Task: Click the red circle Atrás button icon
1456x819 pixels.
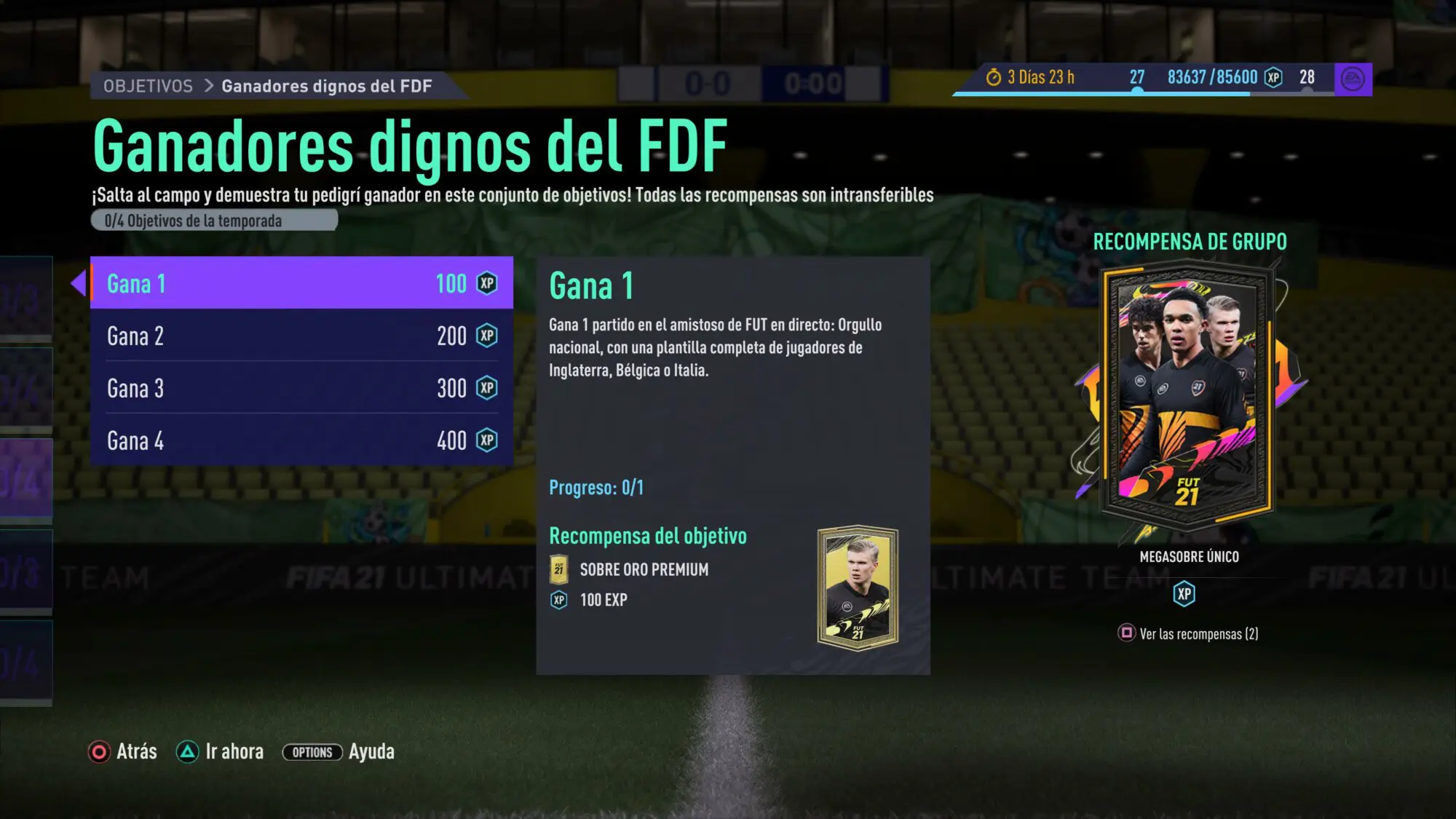Action: pos(99,752)
